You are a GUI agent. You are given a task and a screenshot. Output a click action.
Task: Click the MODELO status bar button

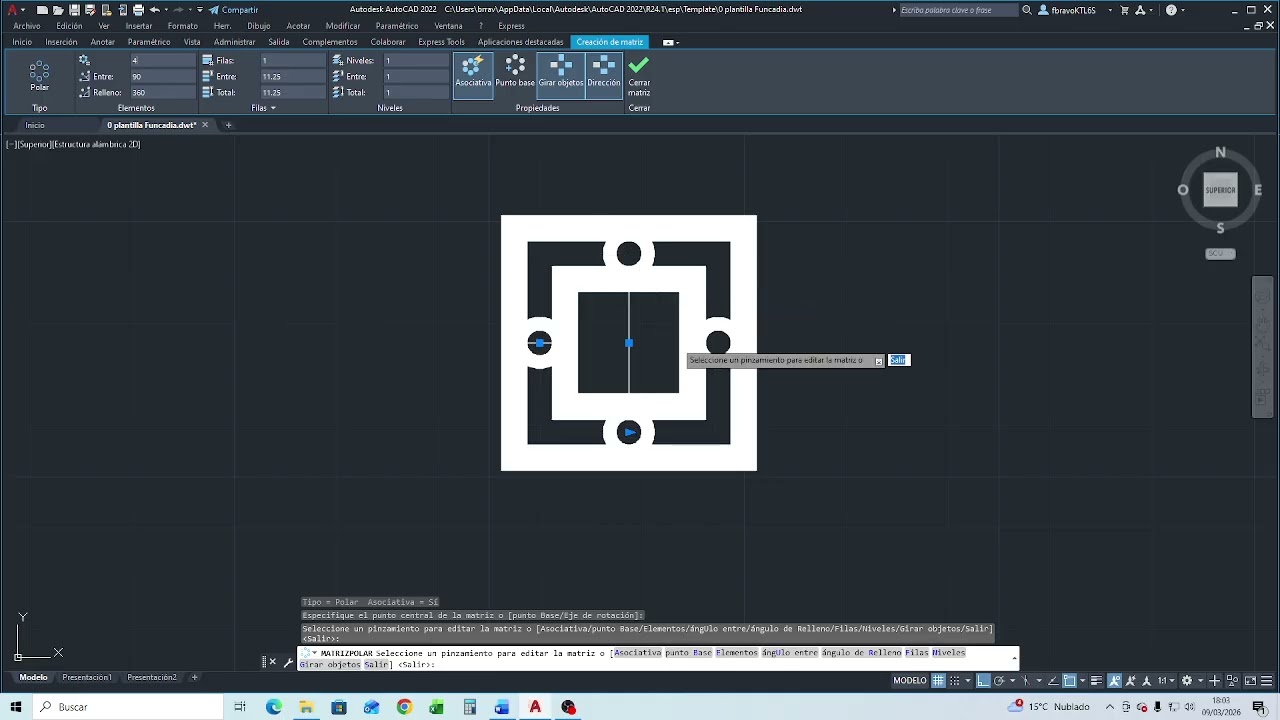910,681
